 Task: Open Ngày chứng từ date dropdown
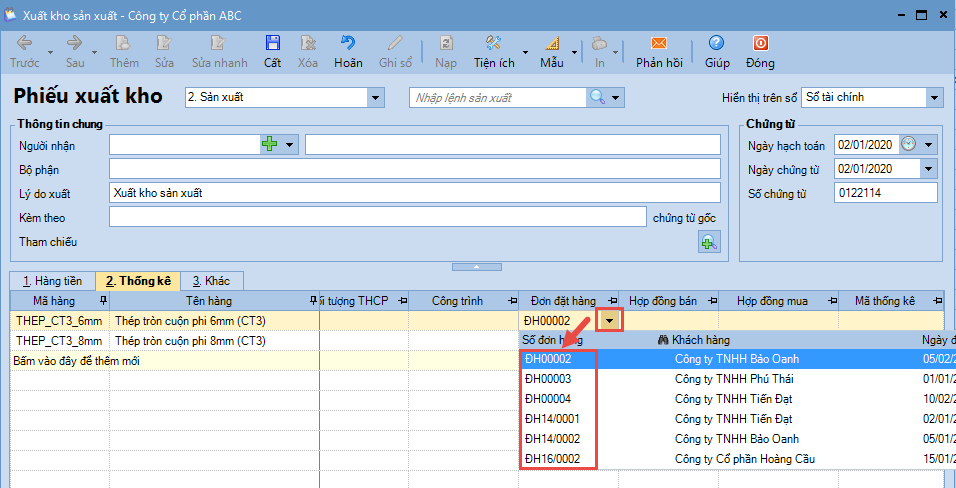point(929,169)
